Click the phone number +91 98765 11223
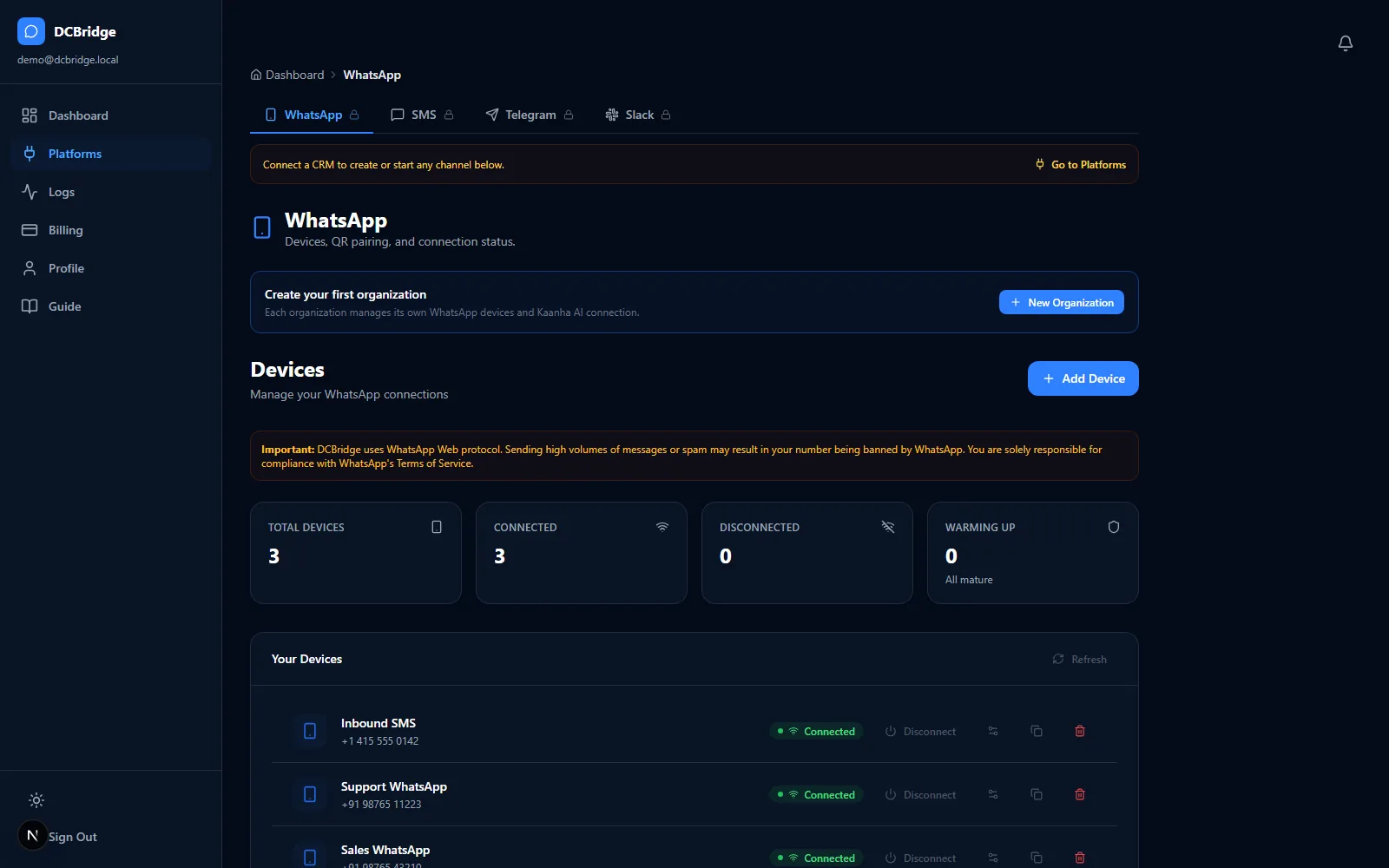1389x868 pixels. [381, 805]
